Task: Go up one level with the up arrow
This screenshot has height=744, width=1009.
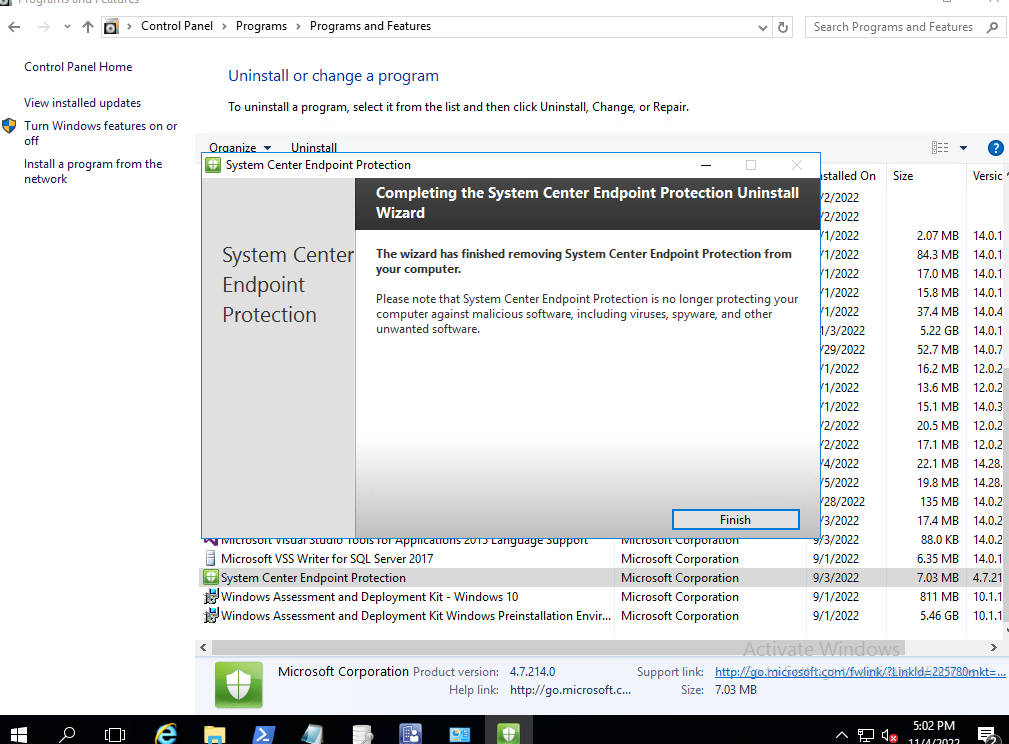Action: point(88,26)
